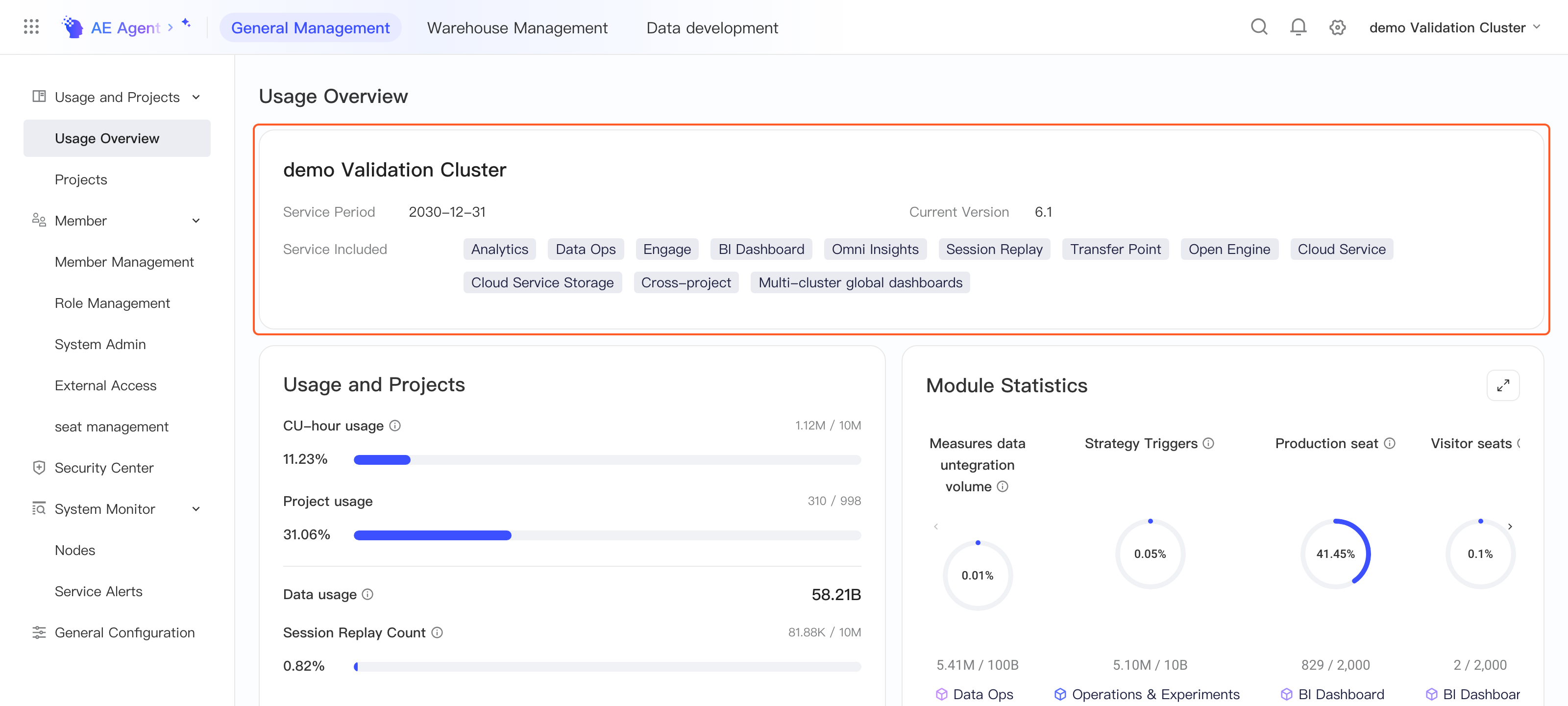Collapse the Usage and Projects sidebar group
This screenshot has height=706, width=1568.
click(x=196, y=97)
